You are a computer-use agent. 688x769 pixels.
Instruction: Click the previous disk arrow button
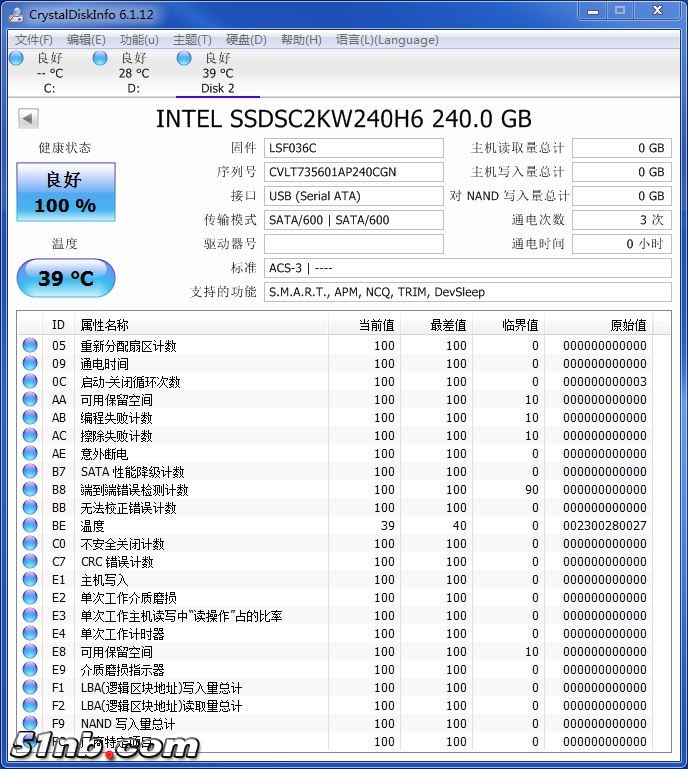(x=28, y=119)
